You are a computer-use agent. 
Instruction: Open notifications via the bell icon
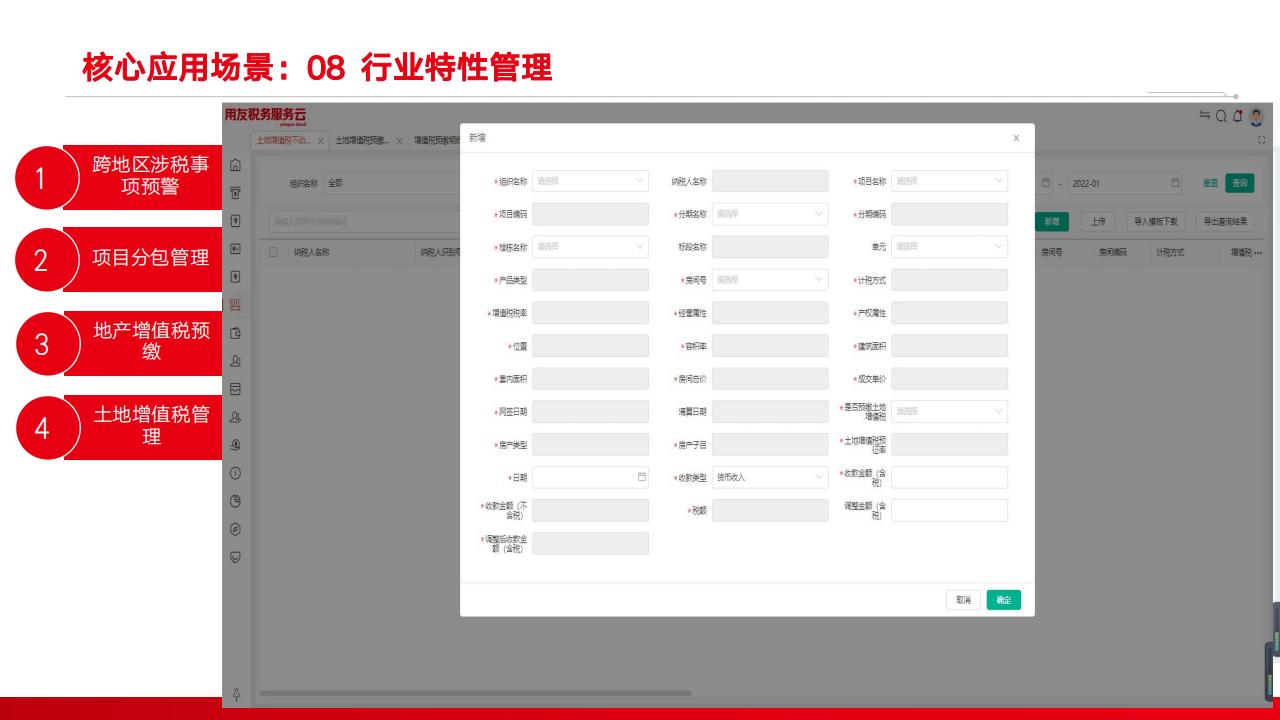coord(1238,115)
